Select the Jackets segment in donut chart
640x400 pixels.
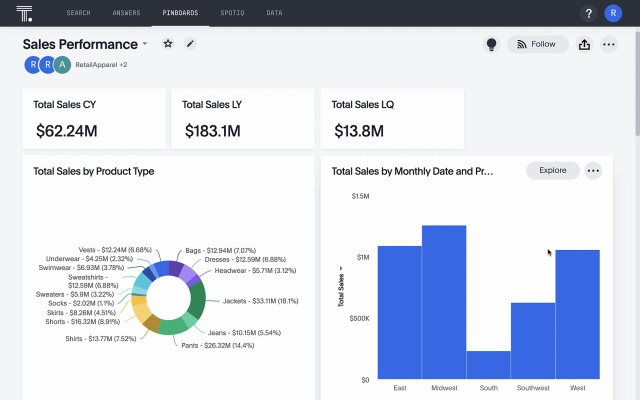click(x=197, y=300)
